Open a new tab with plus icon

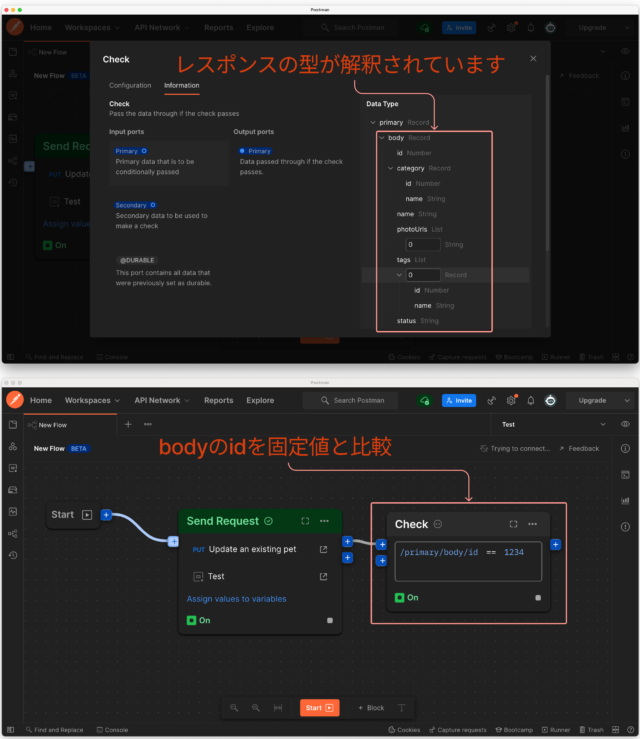128,424
